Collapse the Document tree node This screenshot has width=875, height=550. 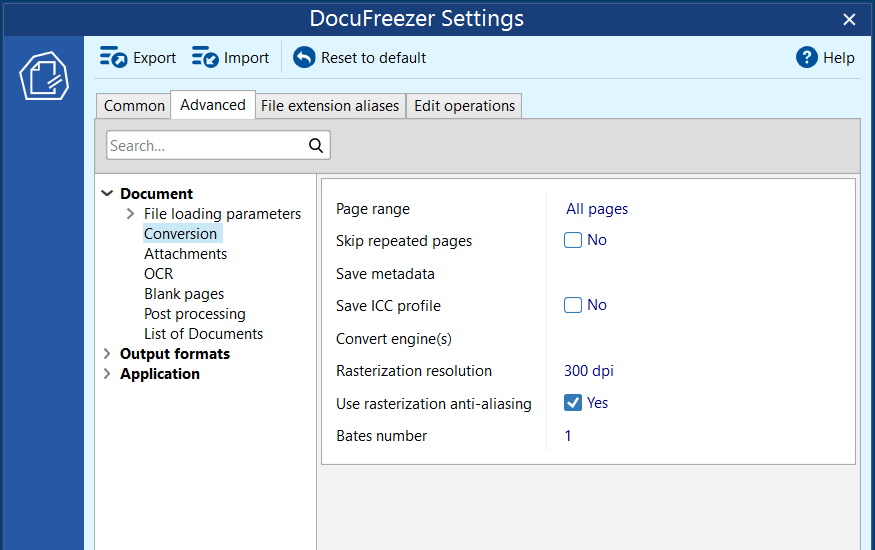pyautogui.click(x=108, y=194)
